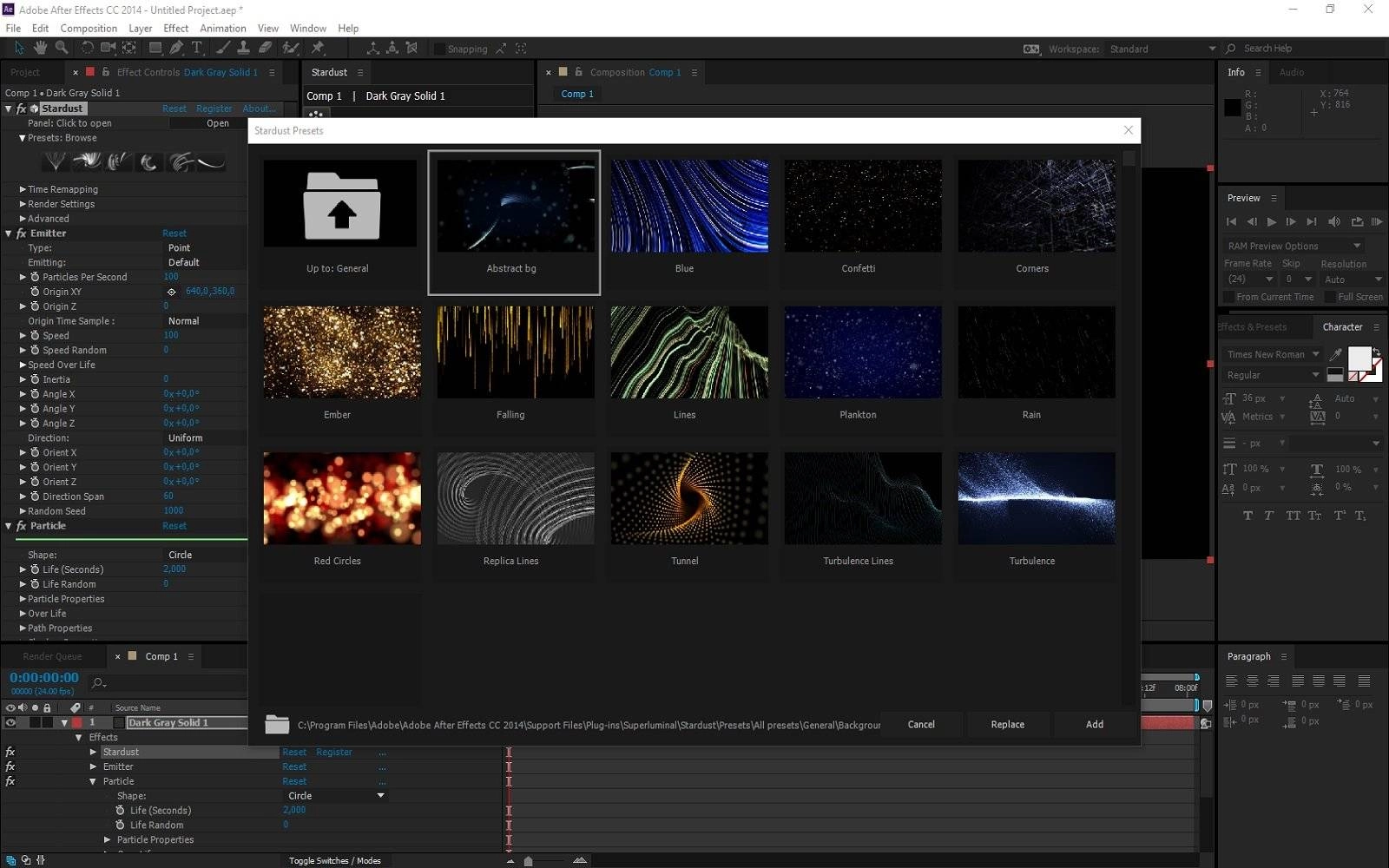Jump to first frame in Preview panel

tap(1231, 222)
